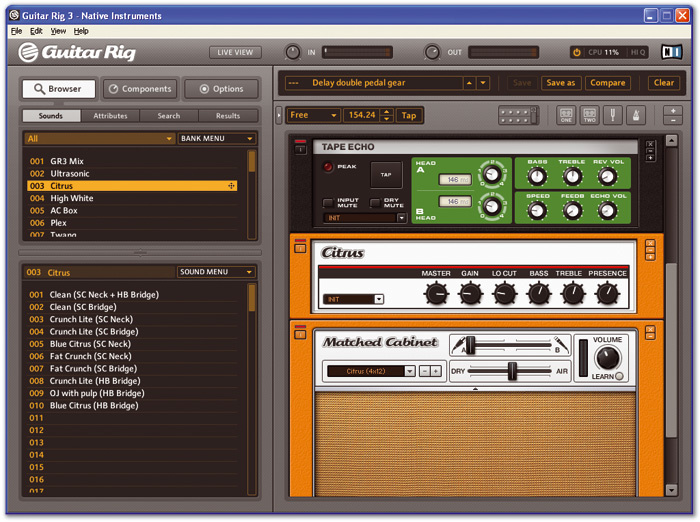This screenshot has width=700, height=522.
Task: Click the Dry/Air slider handle
Action: pos(512,371)
